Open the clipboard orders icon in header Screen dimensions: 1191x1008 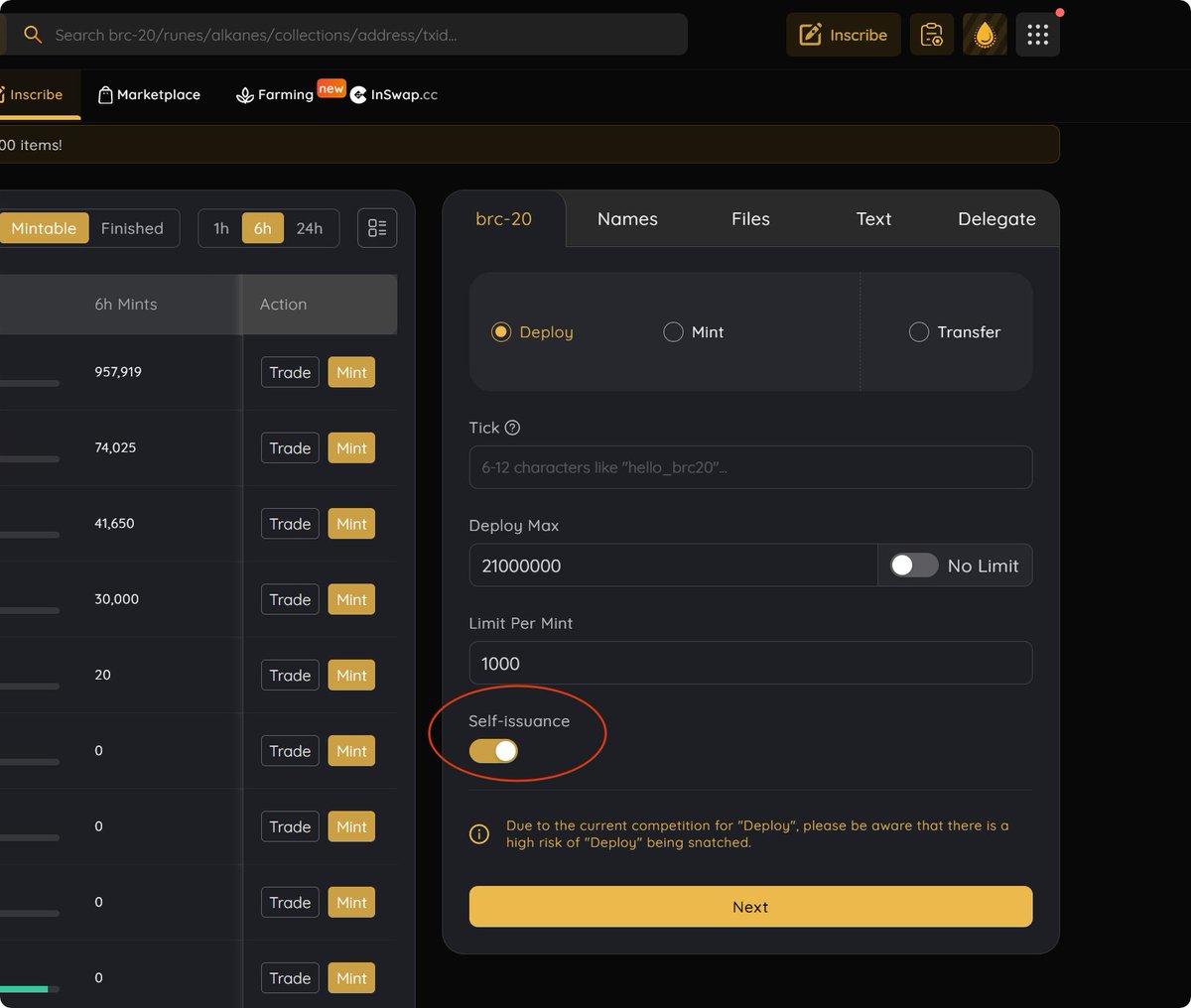[932, 35]
